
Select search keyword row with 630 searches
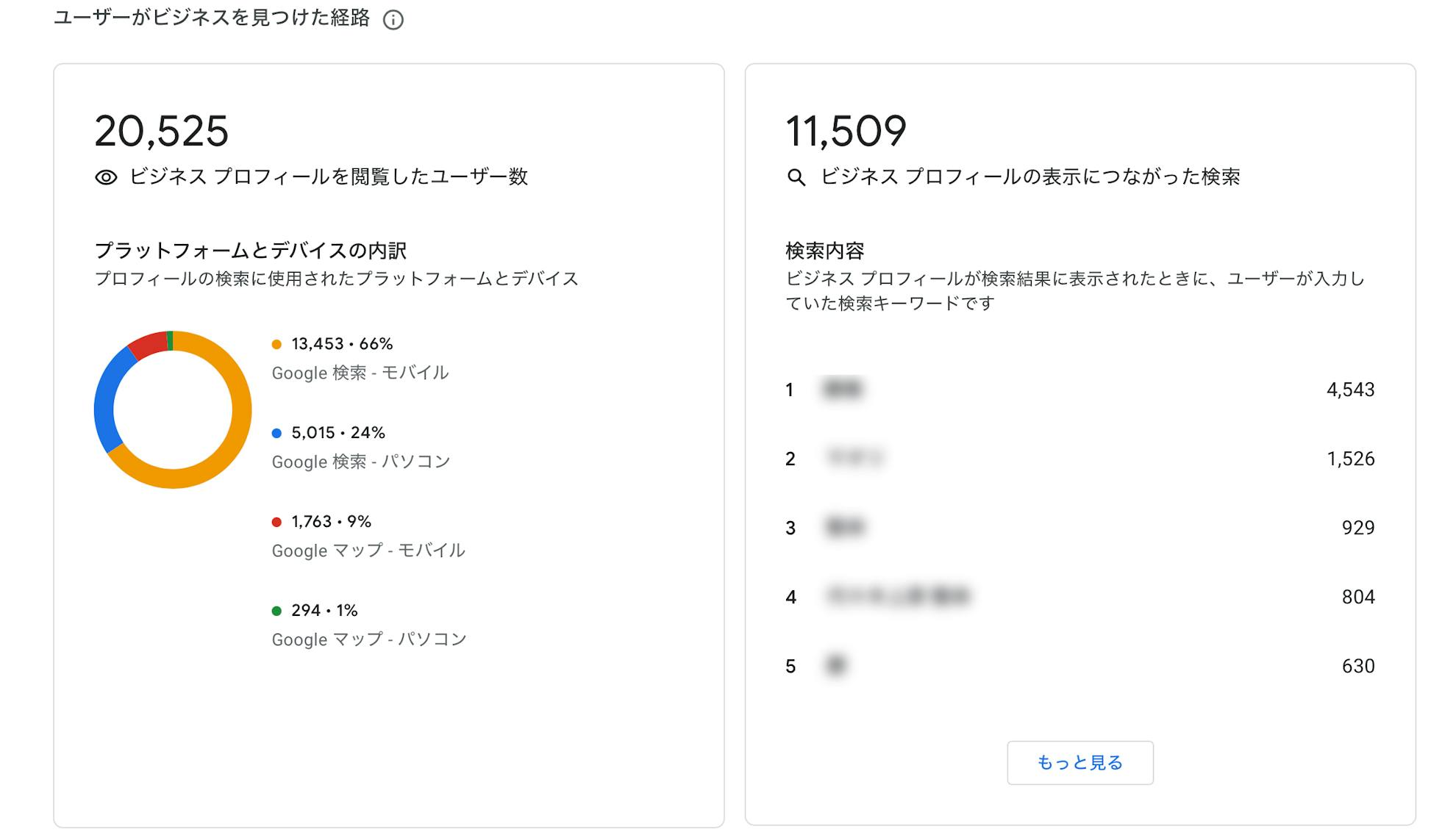[1079, 666]
